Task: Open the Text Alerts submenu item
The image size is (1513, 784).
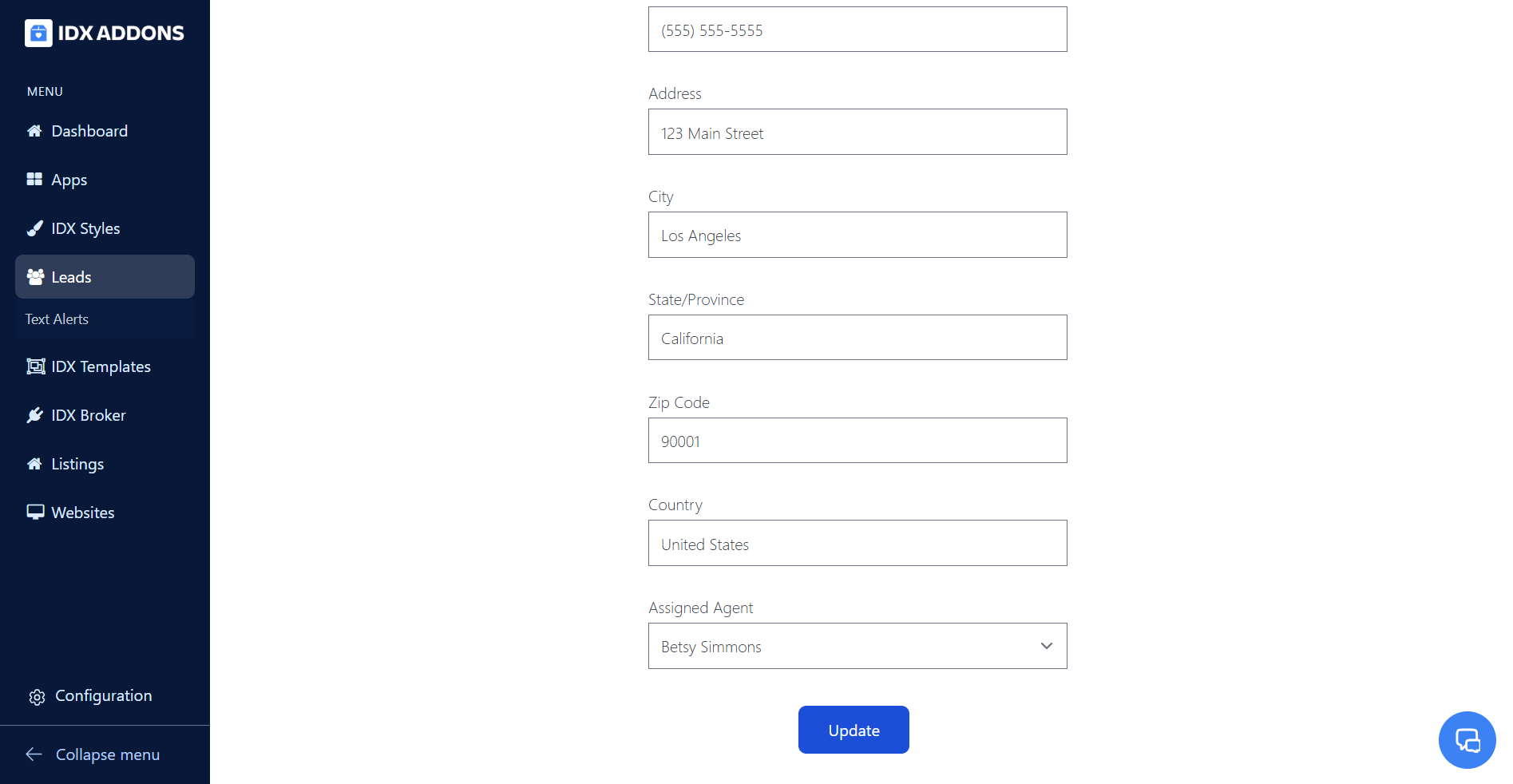Action: tap(57, 319)
